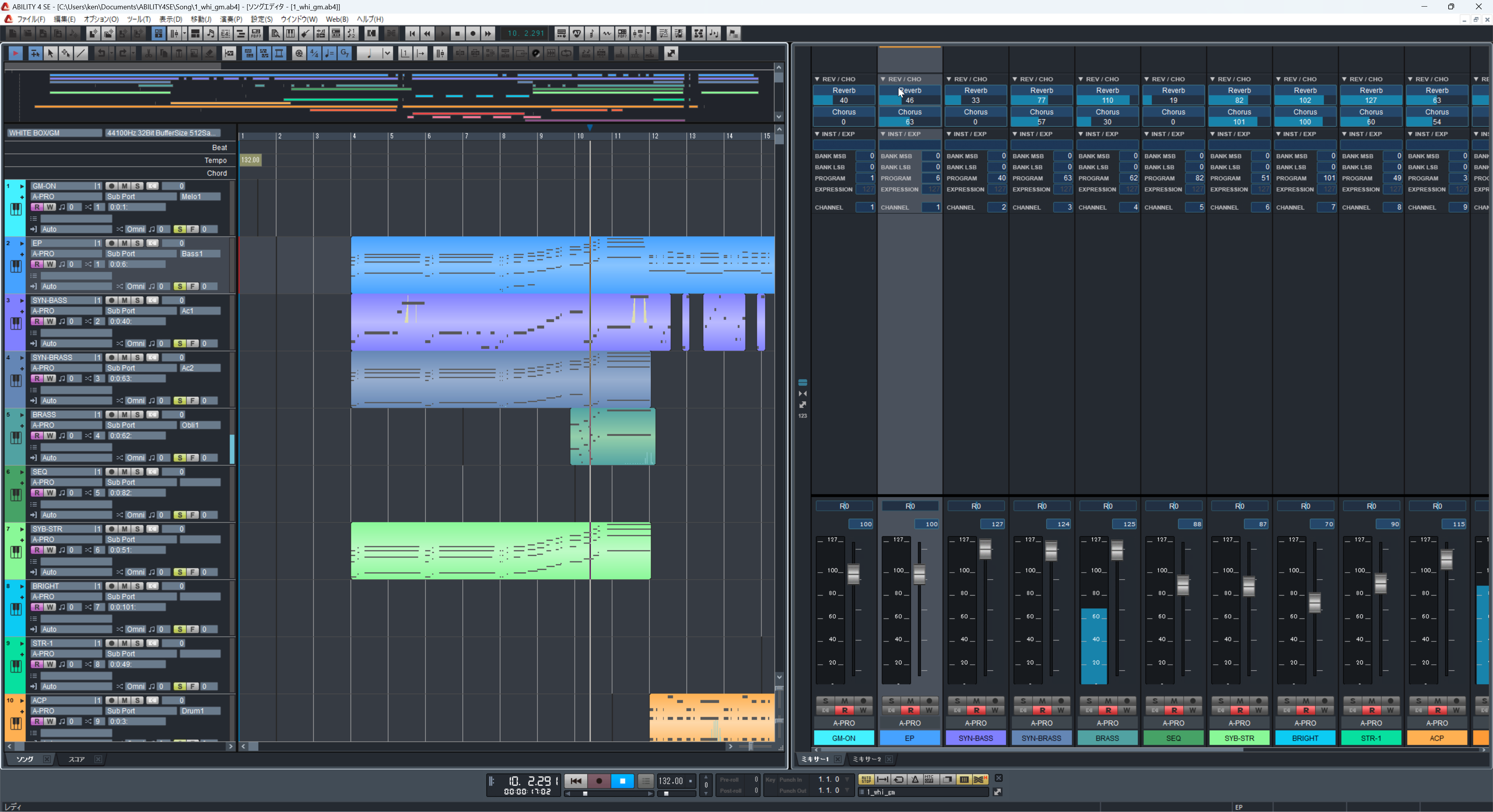The width and height of the screenshot is (1493, 812).
Task: Select the eraser tool
Action: pos(210,53)
